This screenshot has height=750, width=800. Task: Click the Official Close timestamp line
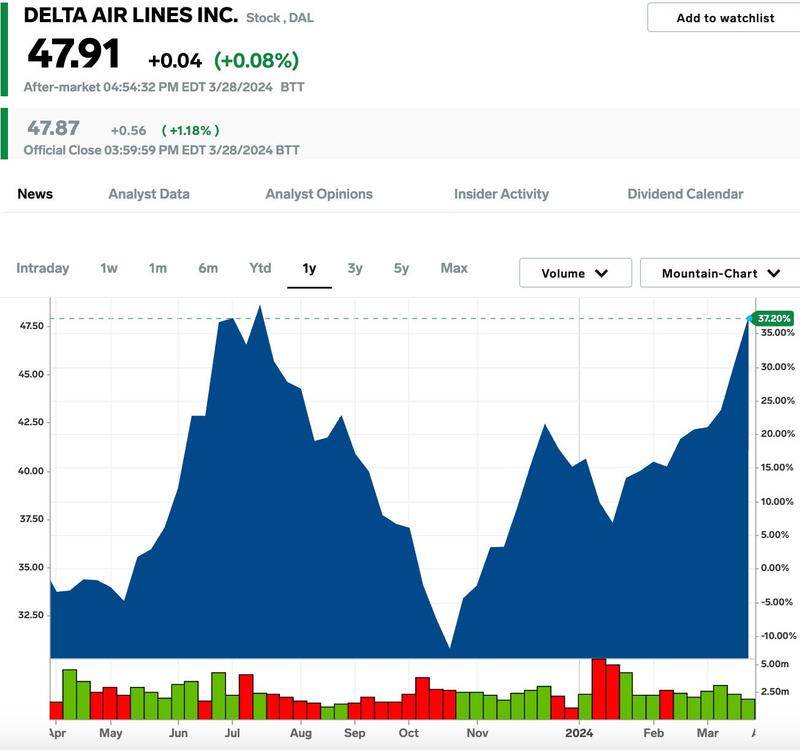point(161,151)
